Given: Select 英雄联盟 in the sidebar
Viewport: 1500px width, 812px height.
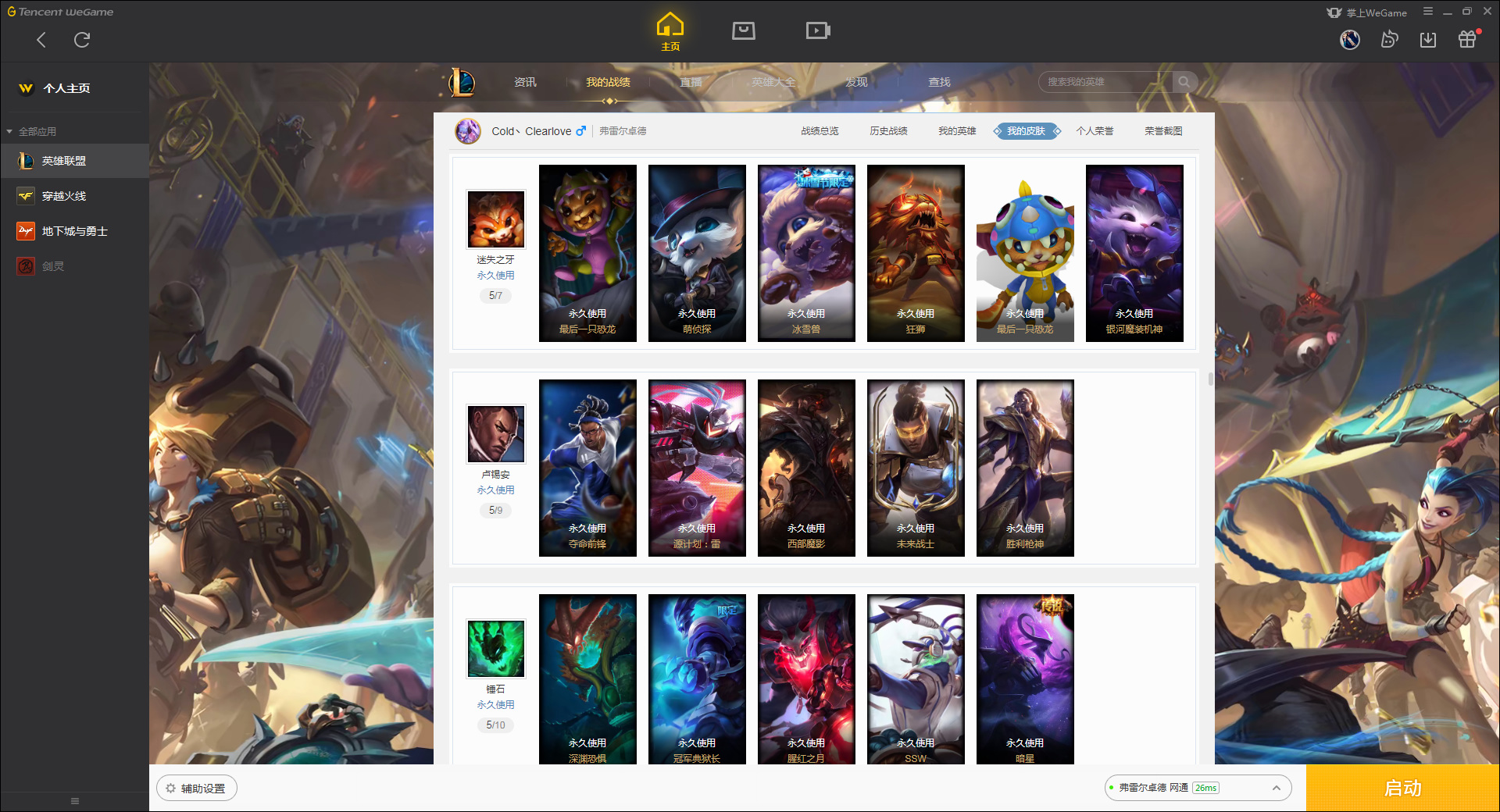Looking at the screenshot, I should tap(74, 161).
